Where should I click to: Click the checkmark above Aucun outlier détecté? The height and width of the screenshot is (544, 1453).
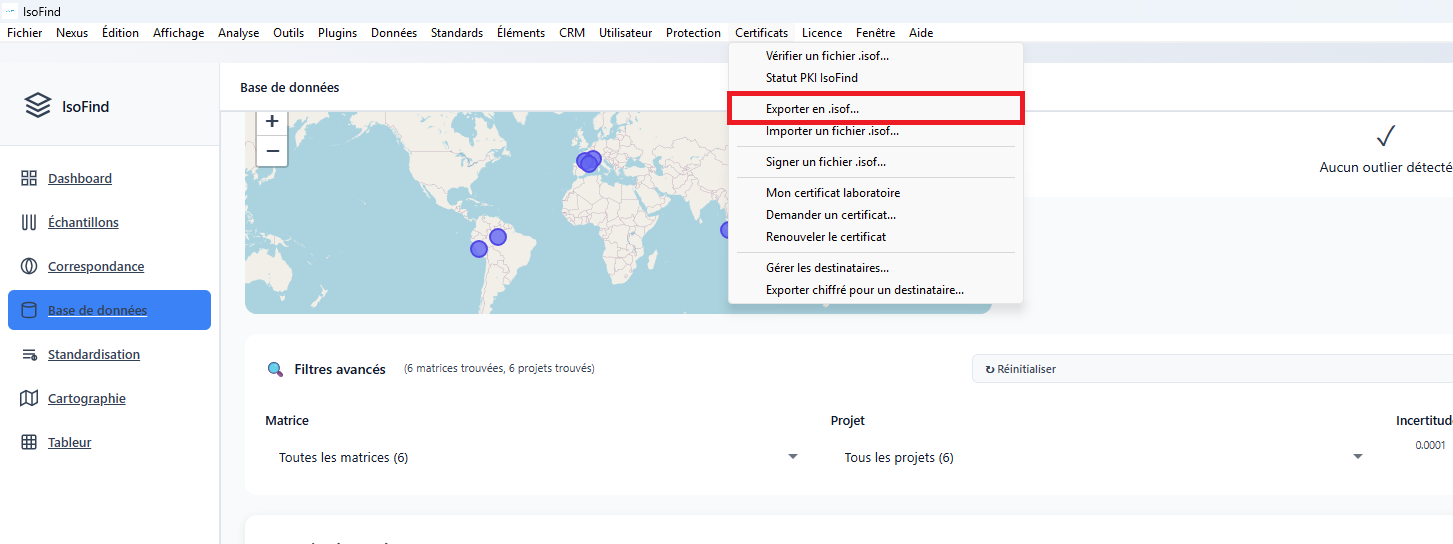point(1385,136)
